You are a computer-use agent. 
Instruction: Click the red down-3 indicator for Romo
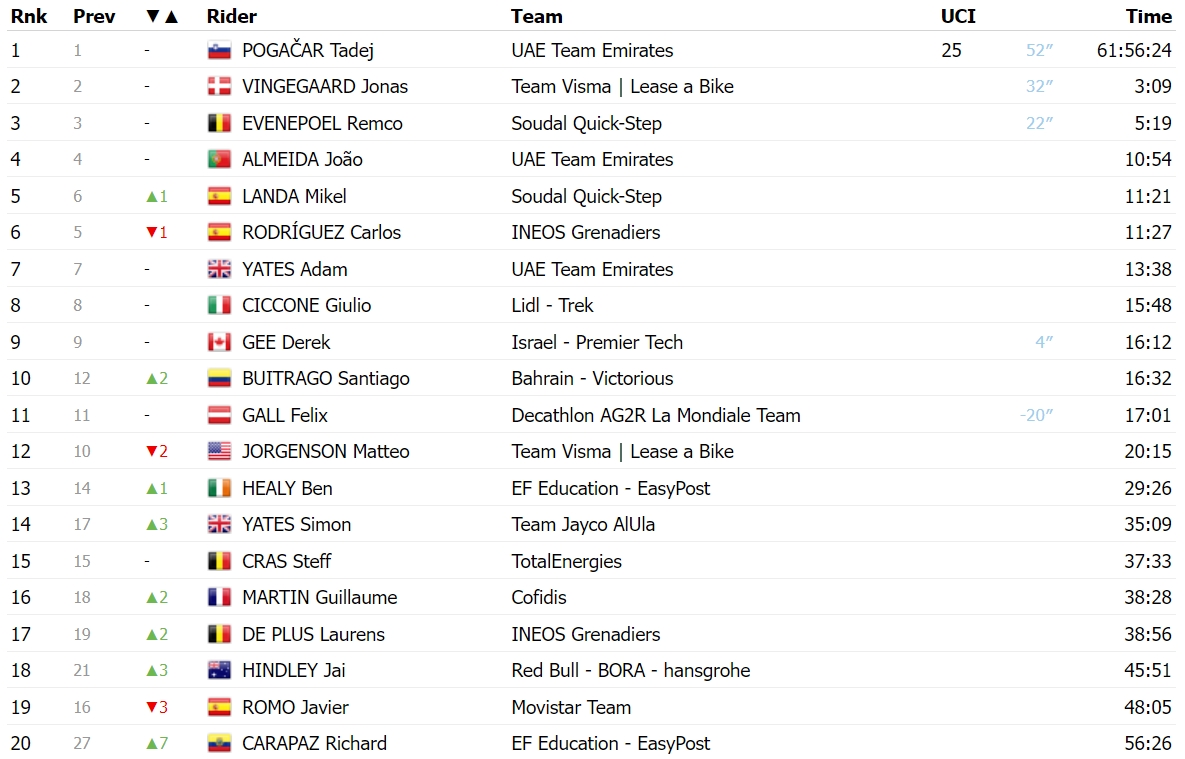pos(156,708)
